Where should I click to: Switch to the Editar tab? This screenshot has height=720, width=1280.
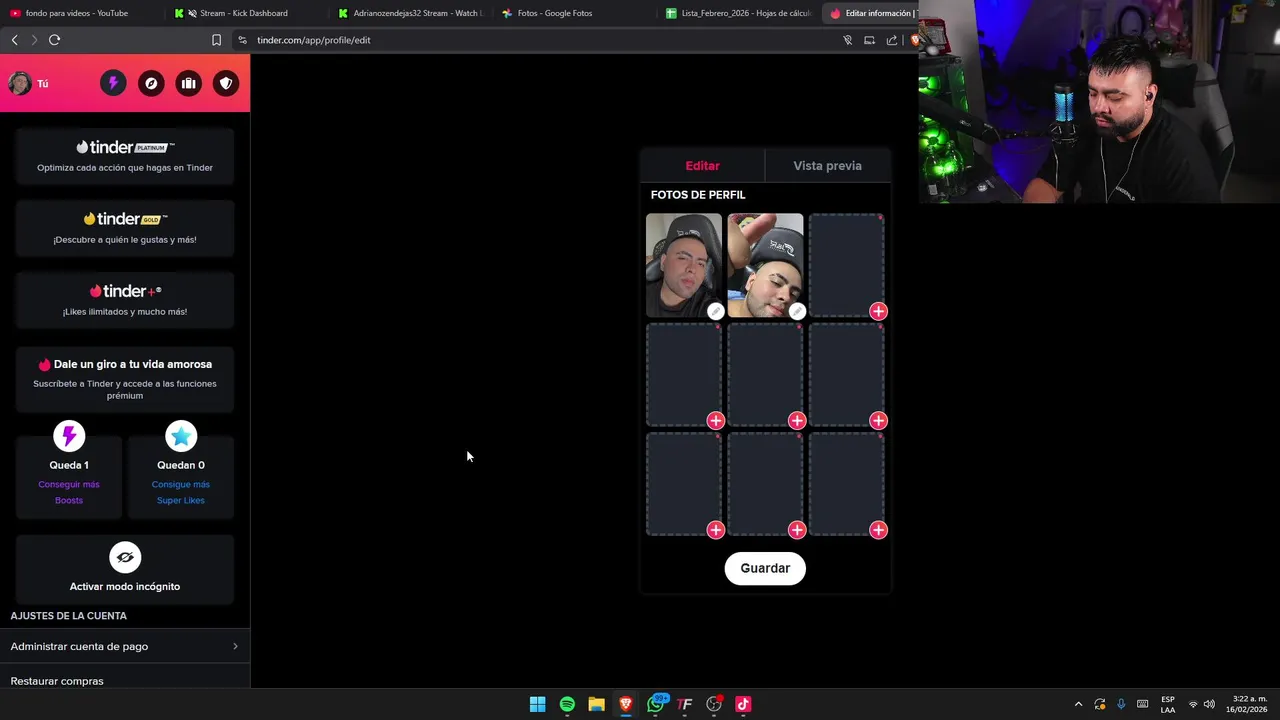click(x=702, y=166)
